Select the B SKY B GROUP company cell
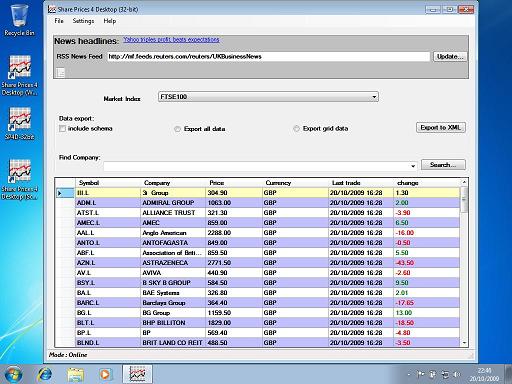This screenshot has width=512, height=384. point(173,283)
